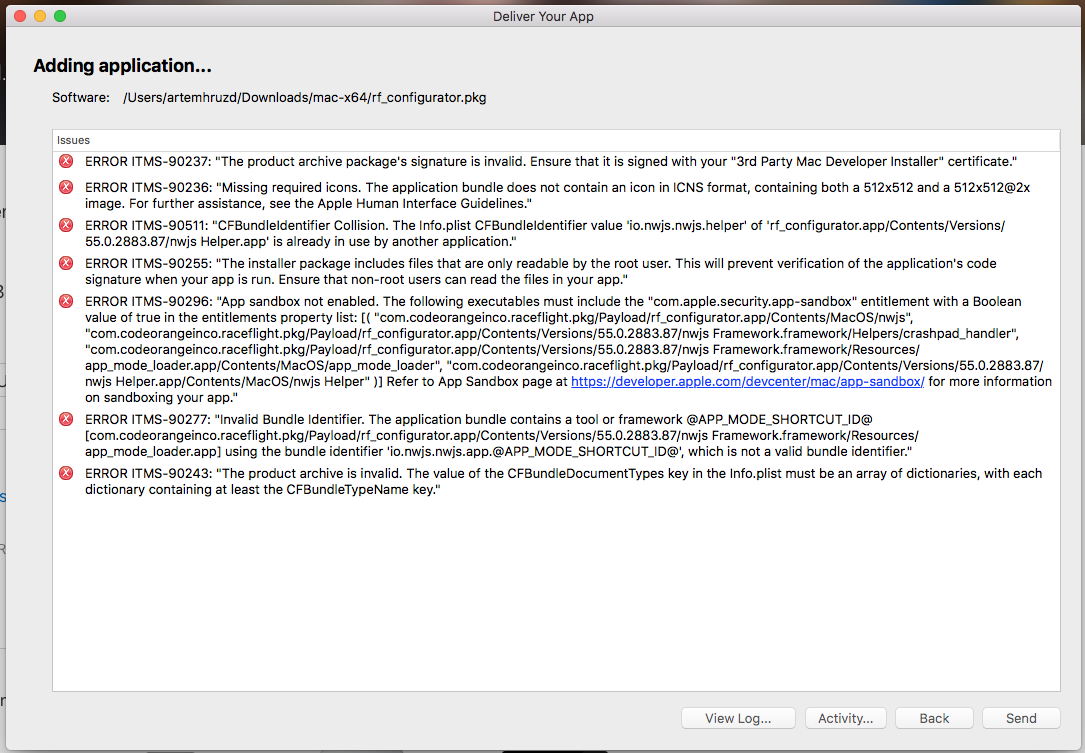Close the Deliver Your App window
1085x753 pixels.
coord(20,16)
